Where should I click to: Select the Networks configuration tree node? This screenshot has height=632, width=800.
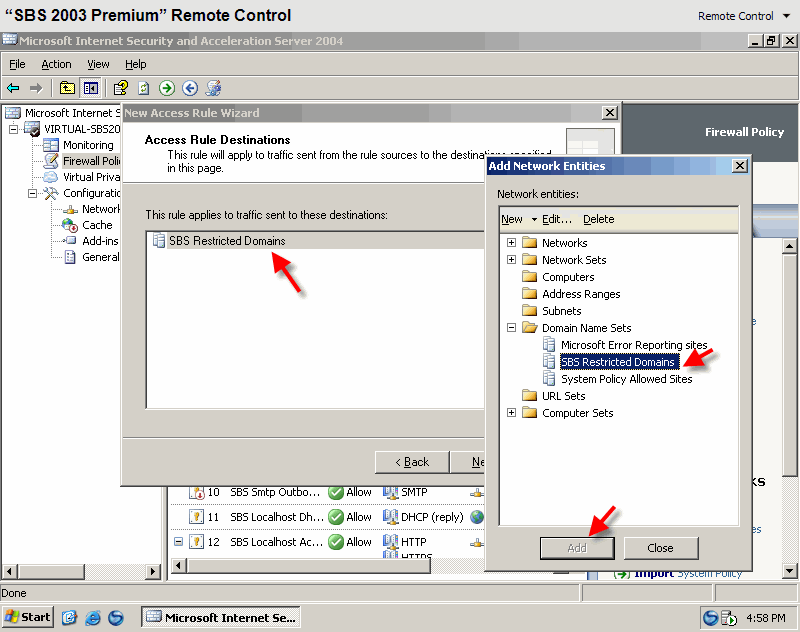[101, 209]
